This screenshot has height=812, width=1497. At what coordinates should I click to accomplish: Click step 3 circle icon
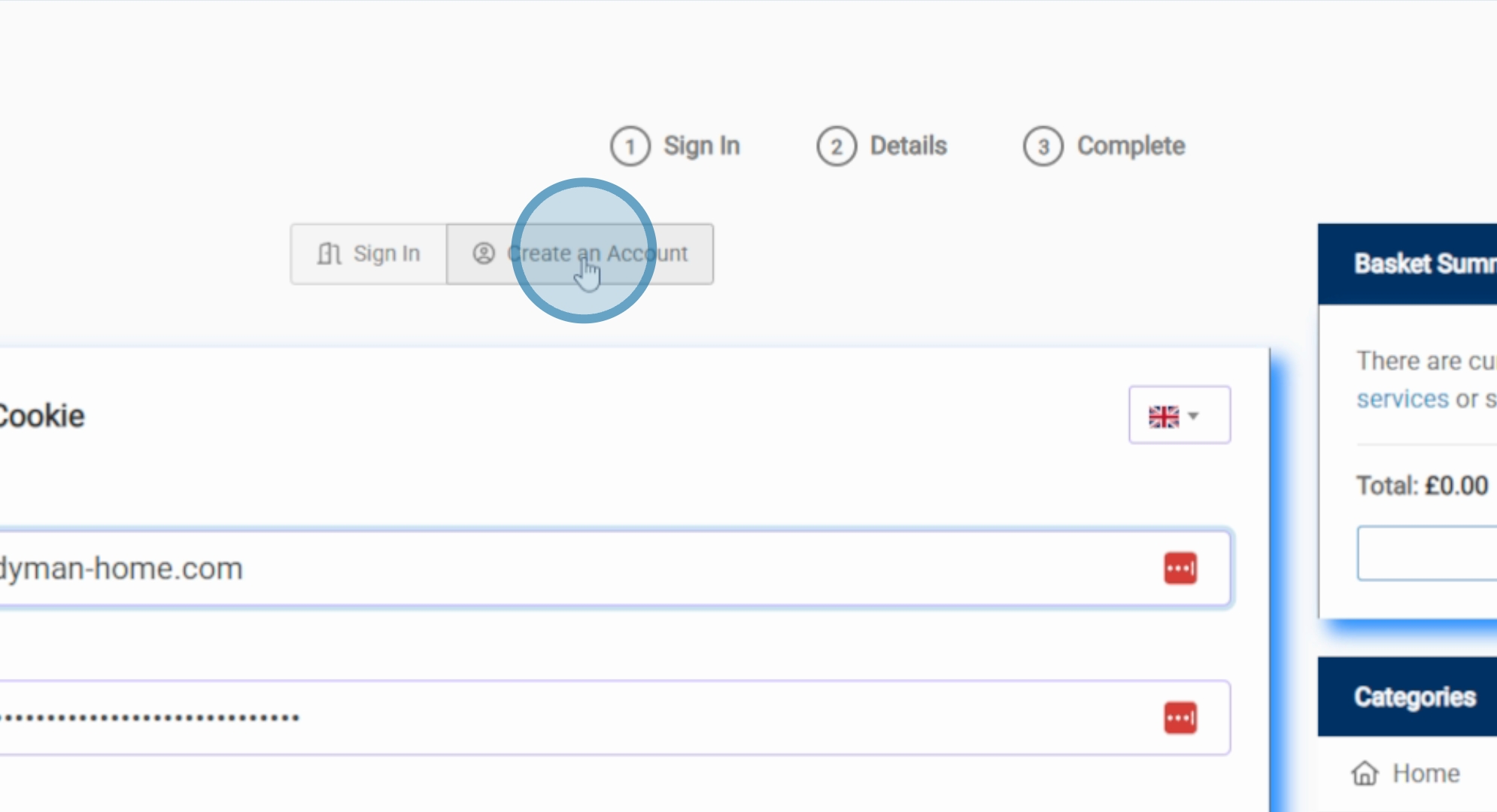[1043, 147]
